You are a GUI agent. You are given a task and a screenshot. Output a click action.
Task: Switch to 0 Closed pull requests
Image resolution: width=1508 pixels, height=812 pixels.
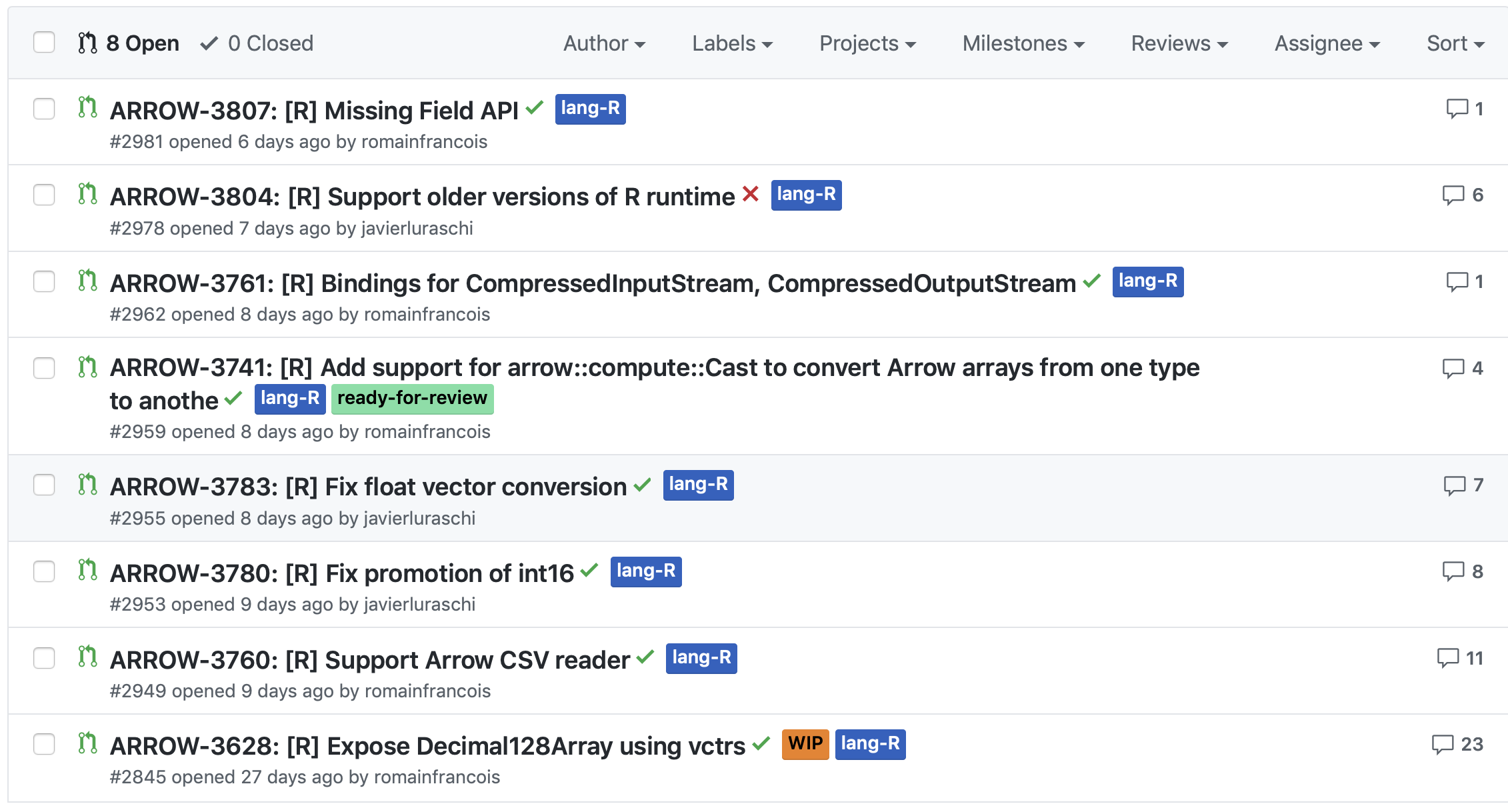click(x=257, y=43)
